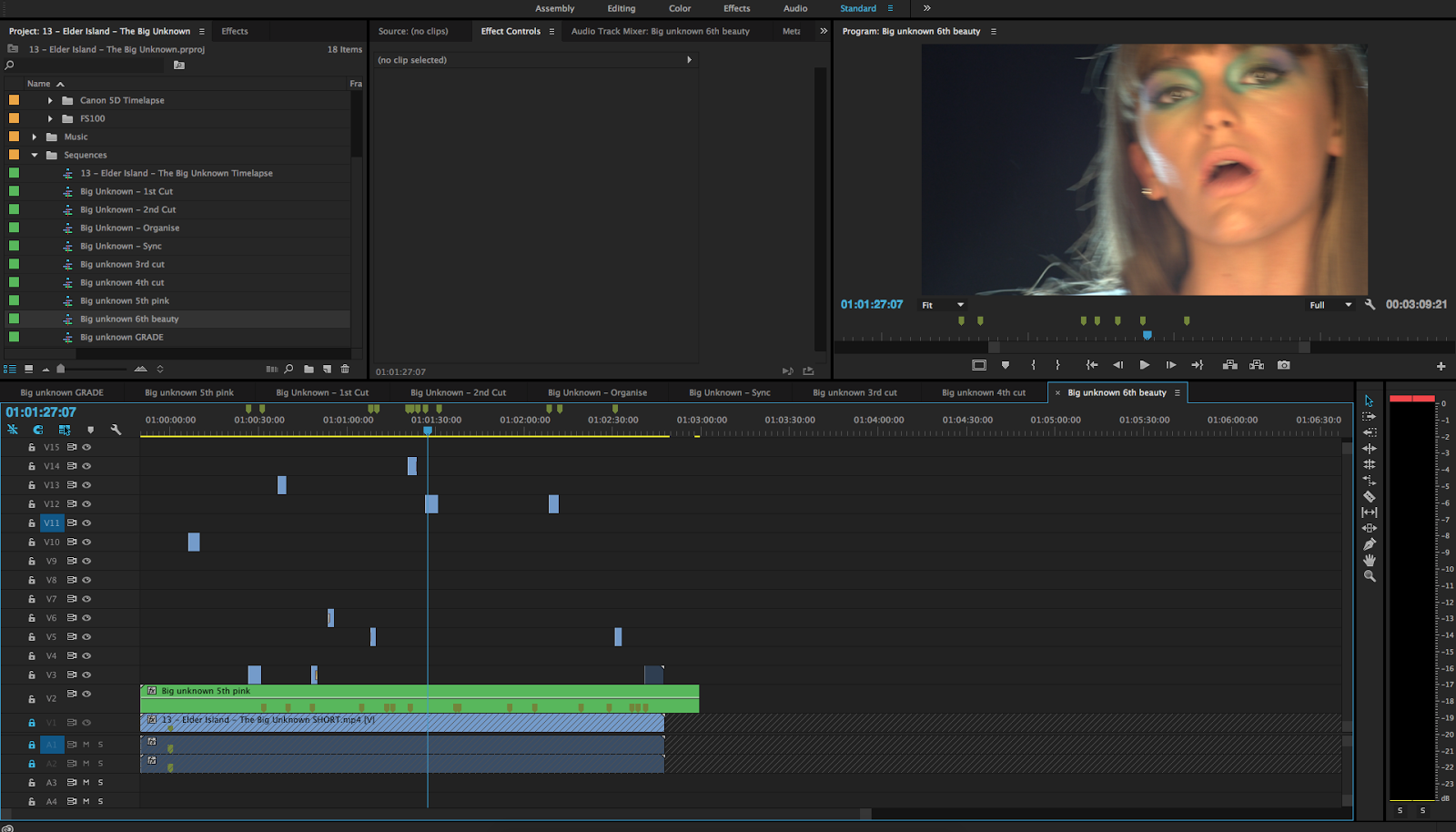Collapse the Sequences folder
This screenshot has height=832, width=1456.
click(35, 155)
